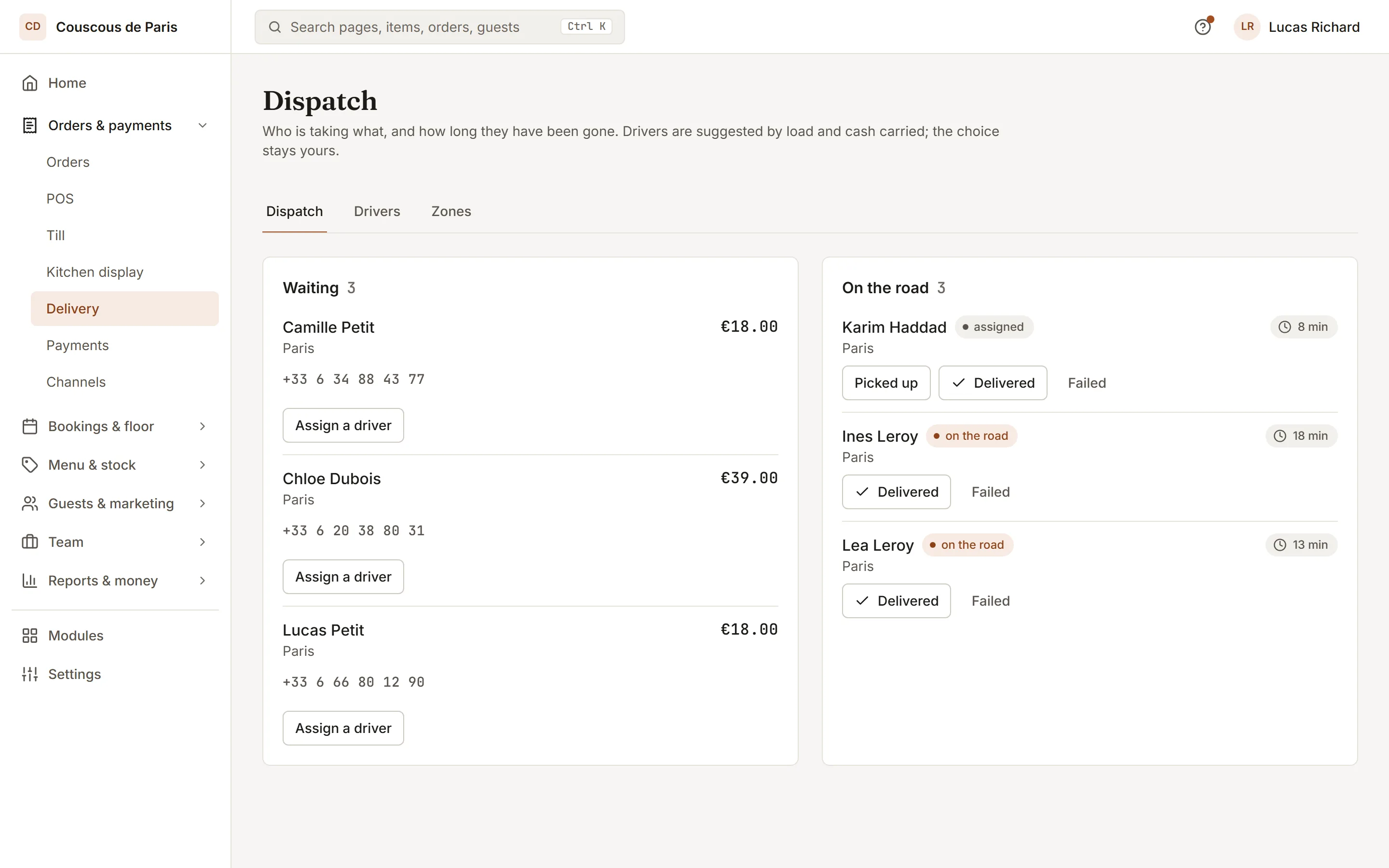Image resolution: width=1389 pixels, height=868 pixels.
Task: Expand the Bookings & floor section
Action: (203, 426)
